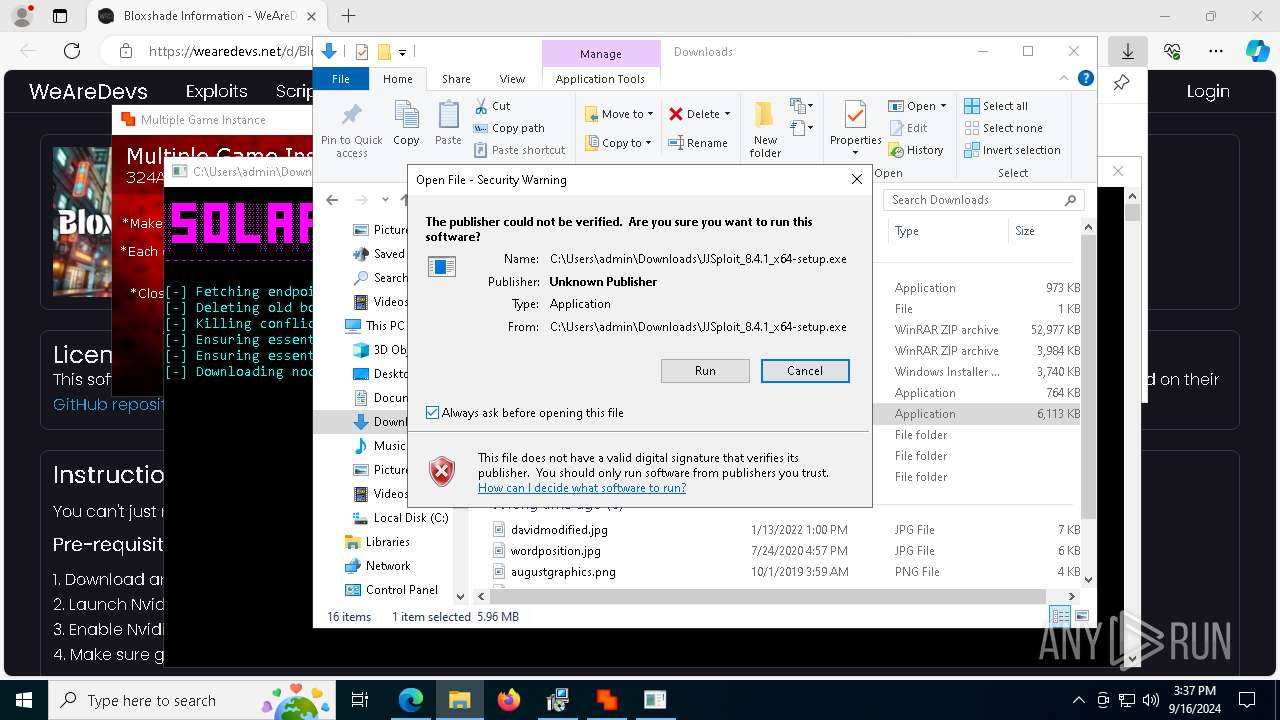This screenshot has height=720, width=1280.
Task: Switch to the large icons view layout icon
Action: tap(1081, 617)
